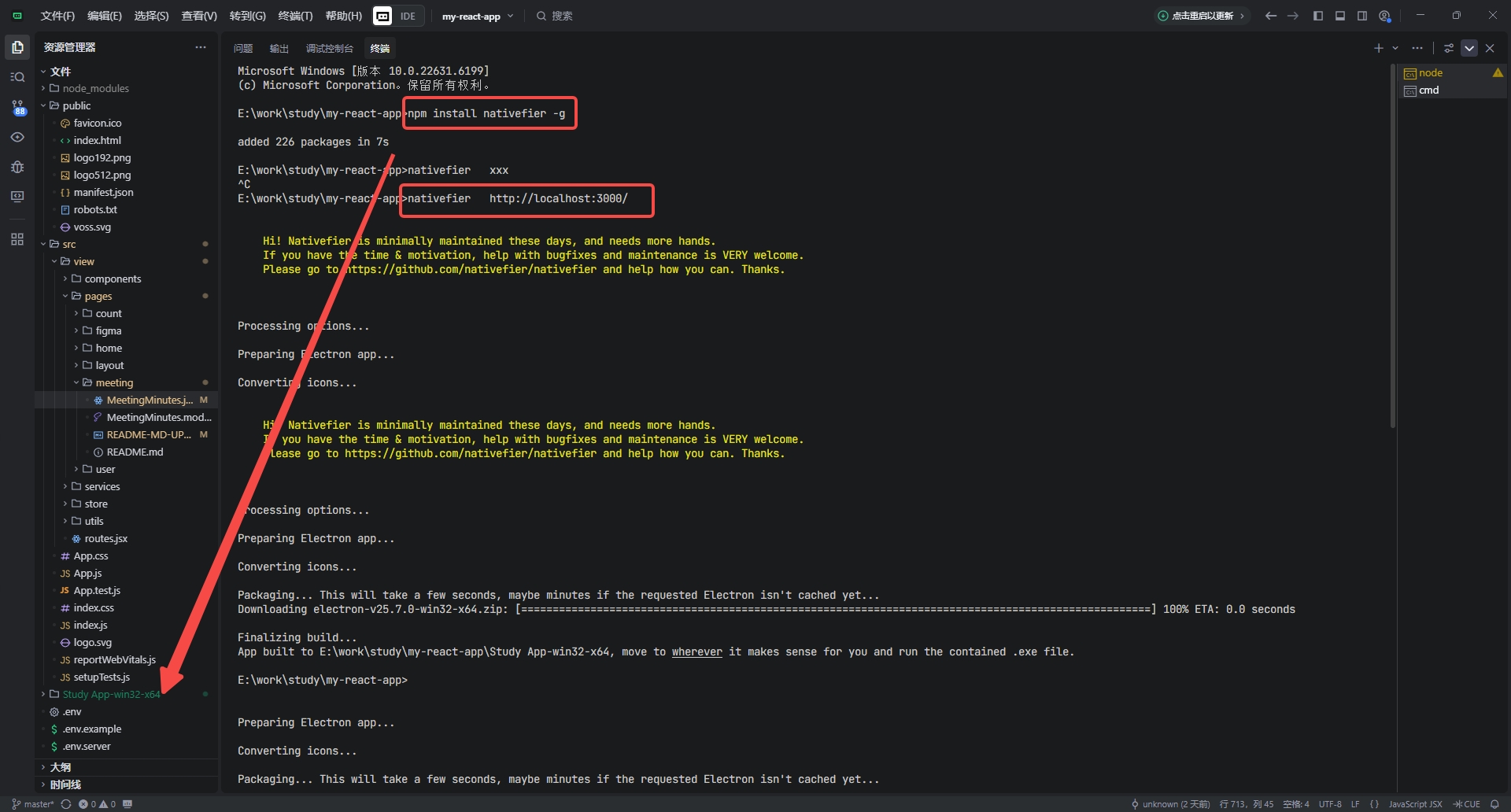This screenshot has height=812, width=1511.
Task: Select the node terminal instance
Action: coord(1453,72)
